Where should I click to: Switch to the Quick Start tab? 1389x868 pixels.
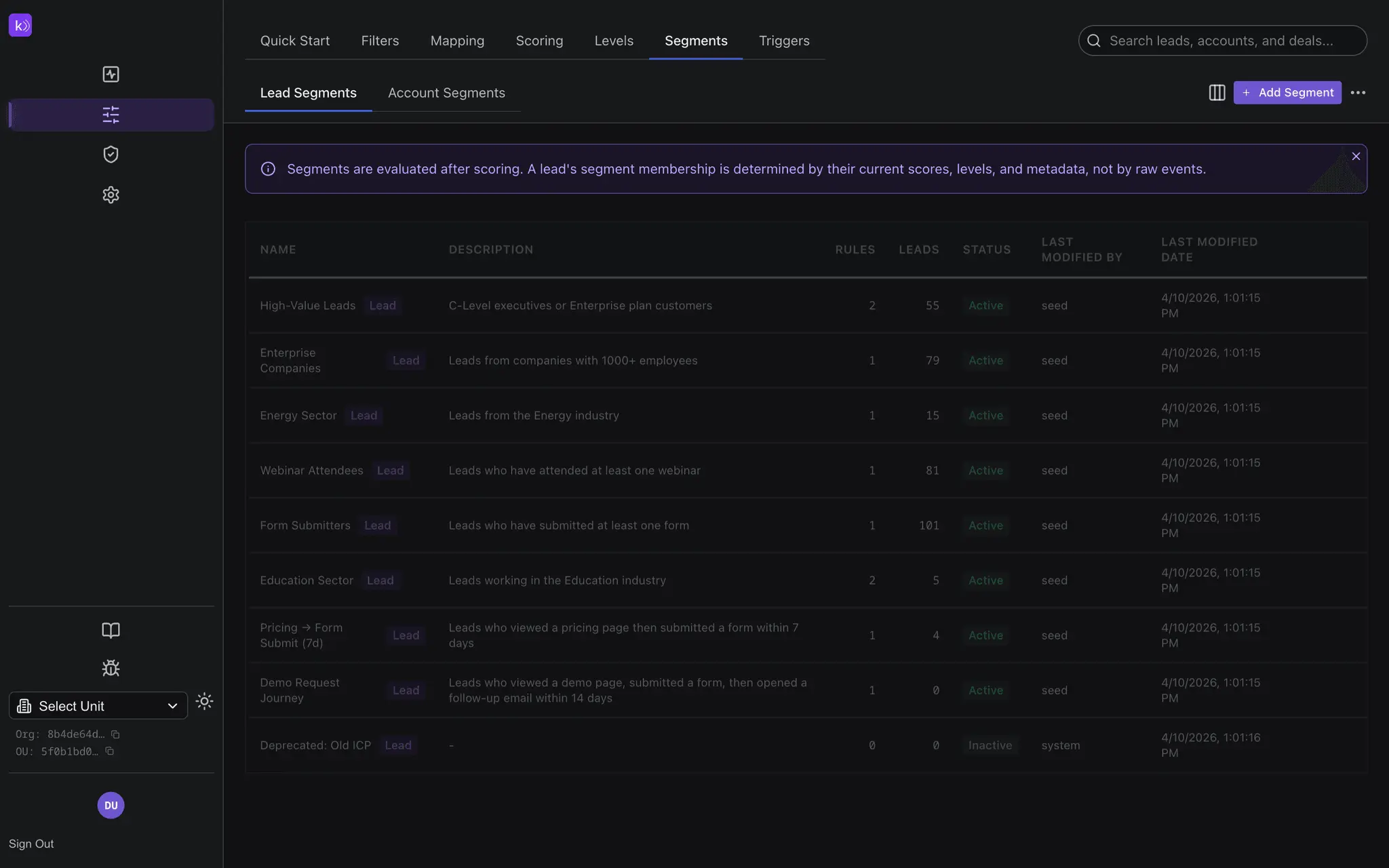[x=295, y=41]
